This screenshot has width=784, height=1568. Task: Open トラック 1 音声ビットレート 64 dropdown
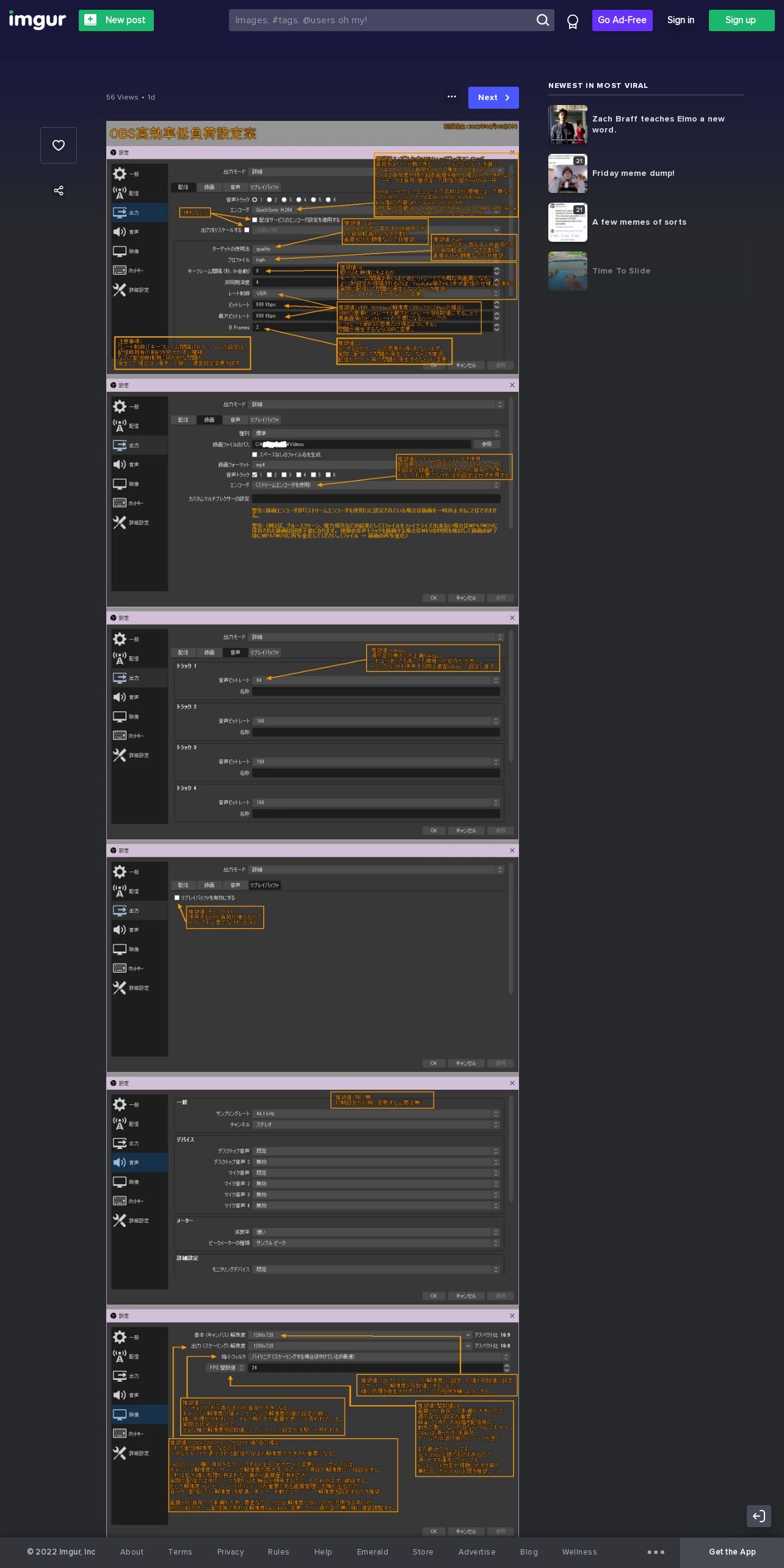[377, 680]
